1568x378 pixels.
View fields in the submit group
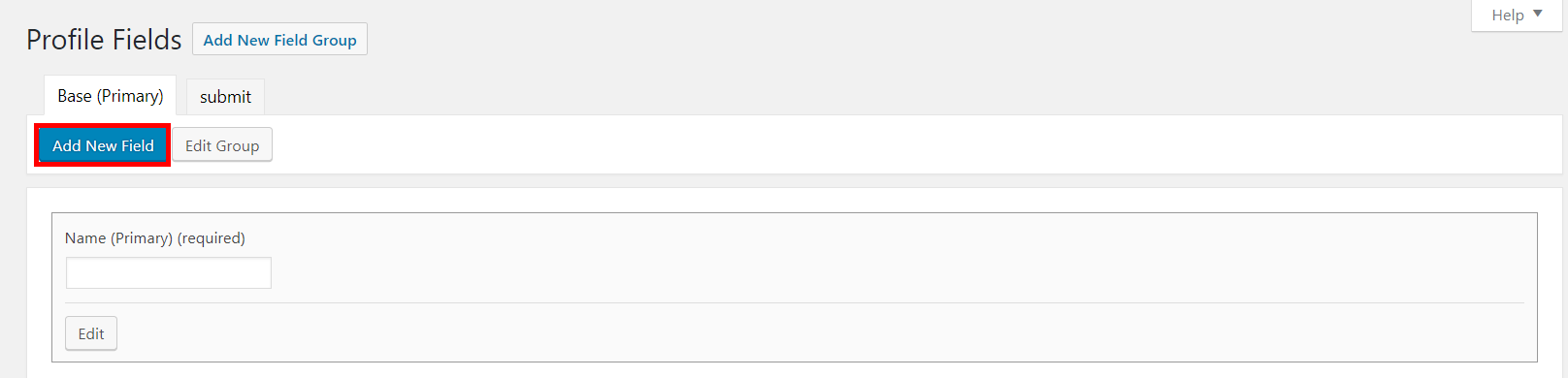coord(225,97)
